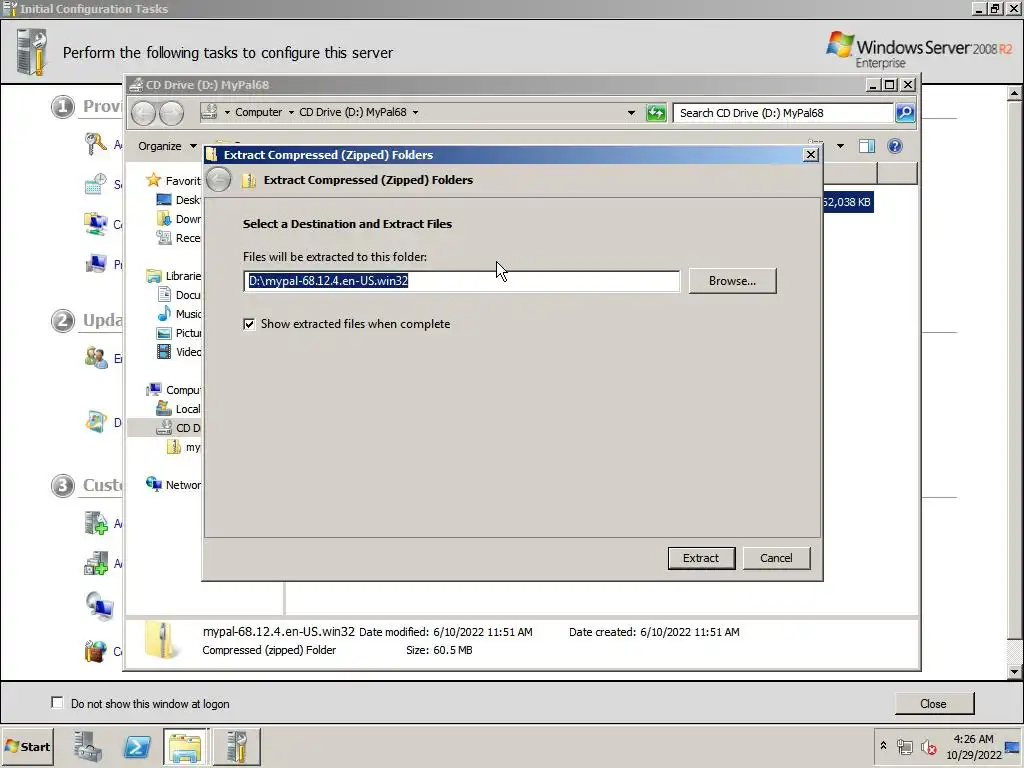
Task: Expand the Computer breadcrumb arrow
Action: click(x=291, y=112)
